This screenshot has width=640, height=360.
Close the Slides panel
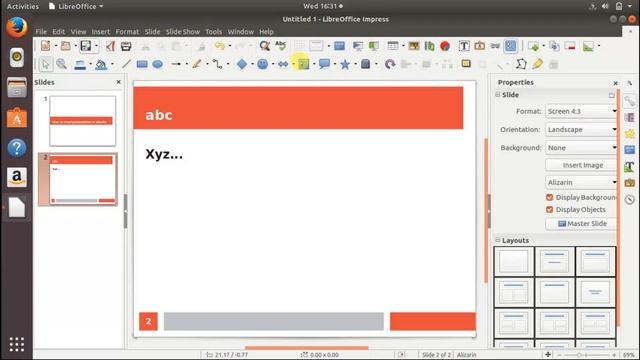[x=118, y=82]
